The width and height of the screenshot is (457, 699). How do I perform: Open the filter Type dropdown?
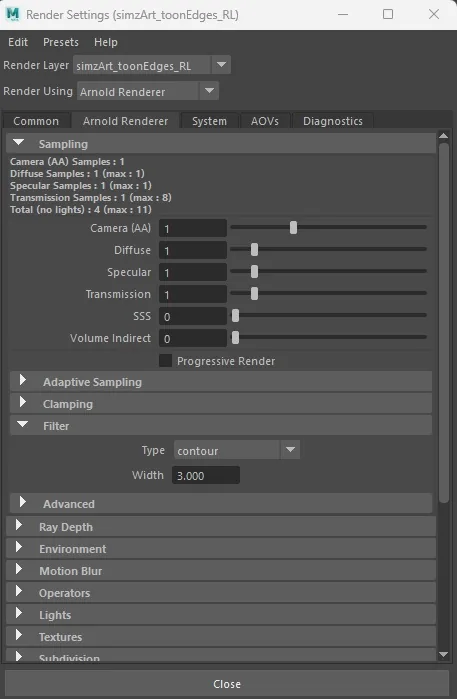click(x=237, y=450)
